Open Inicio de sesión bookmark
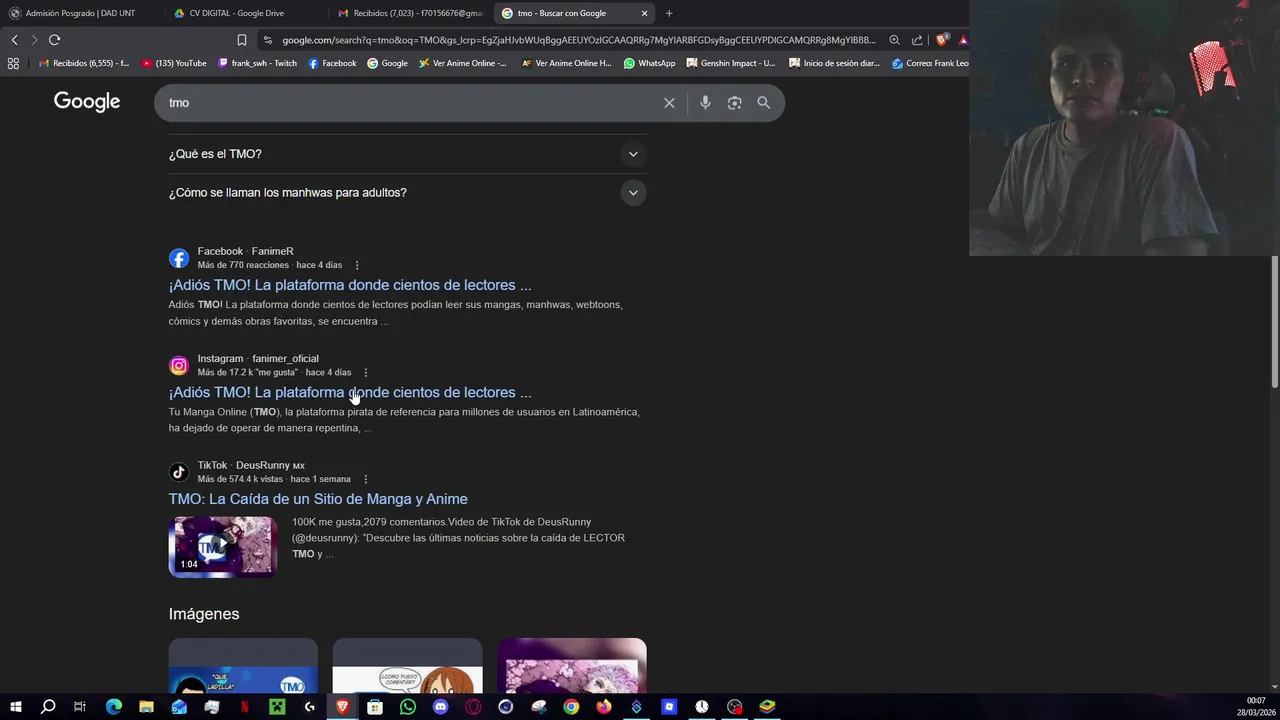Viewport: 1280px width, 720px height. pyautogui.click(x=835, y=63)
